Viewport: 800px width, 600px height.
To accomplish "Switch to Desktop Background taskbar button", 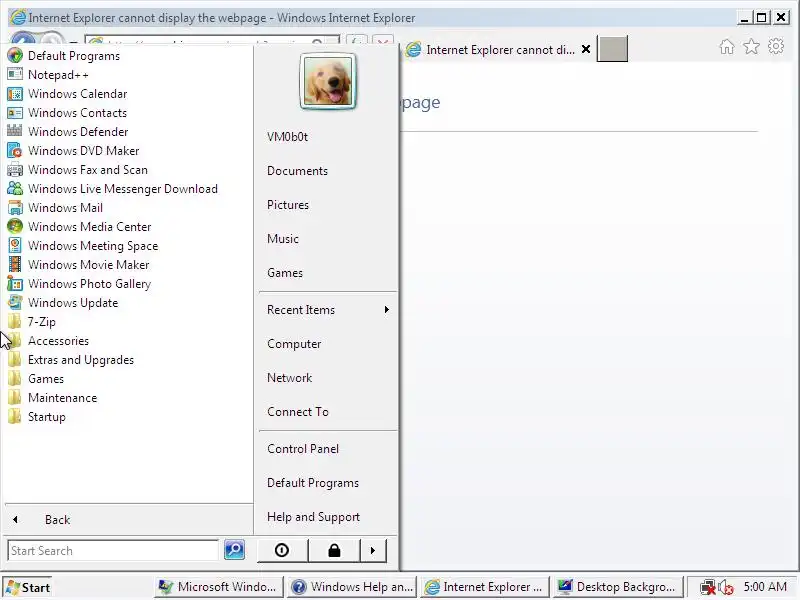I will (618, 587).
